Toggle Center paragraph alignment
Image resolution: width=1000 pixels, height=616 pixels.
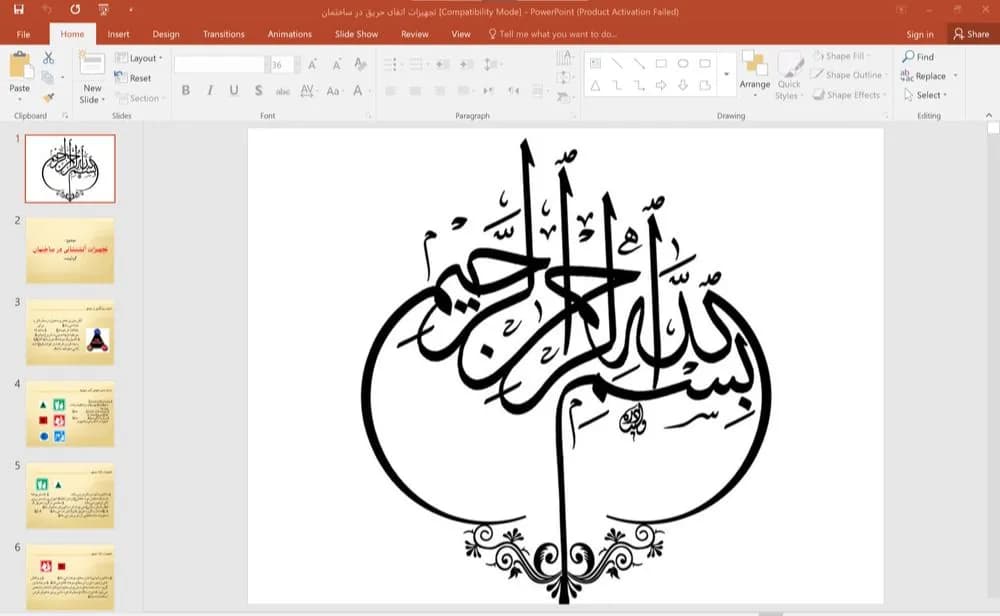coord(415,91)
